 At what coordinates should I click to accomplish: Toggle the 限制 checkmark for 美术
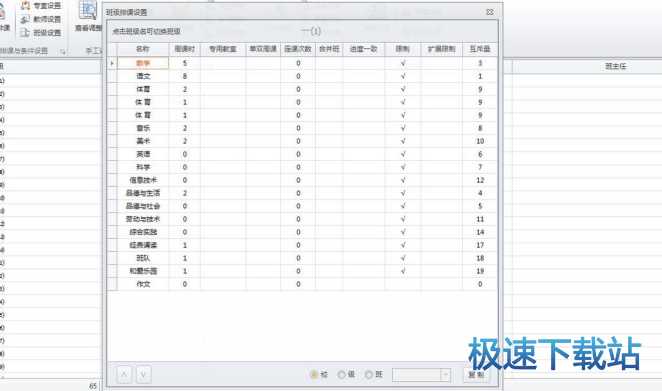(403, 141)
